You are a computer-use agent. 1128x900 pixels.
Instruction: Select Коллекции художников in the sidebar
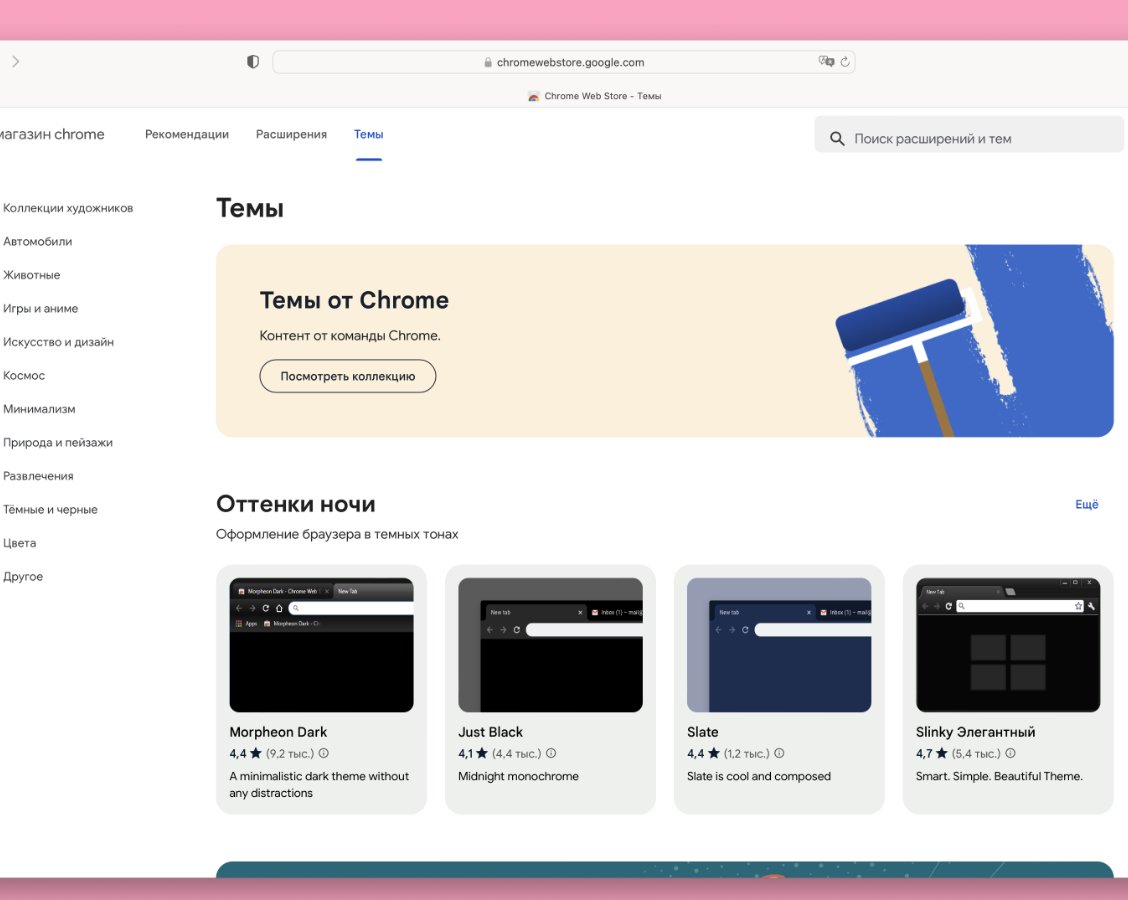[69, 207]
